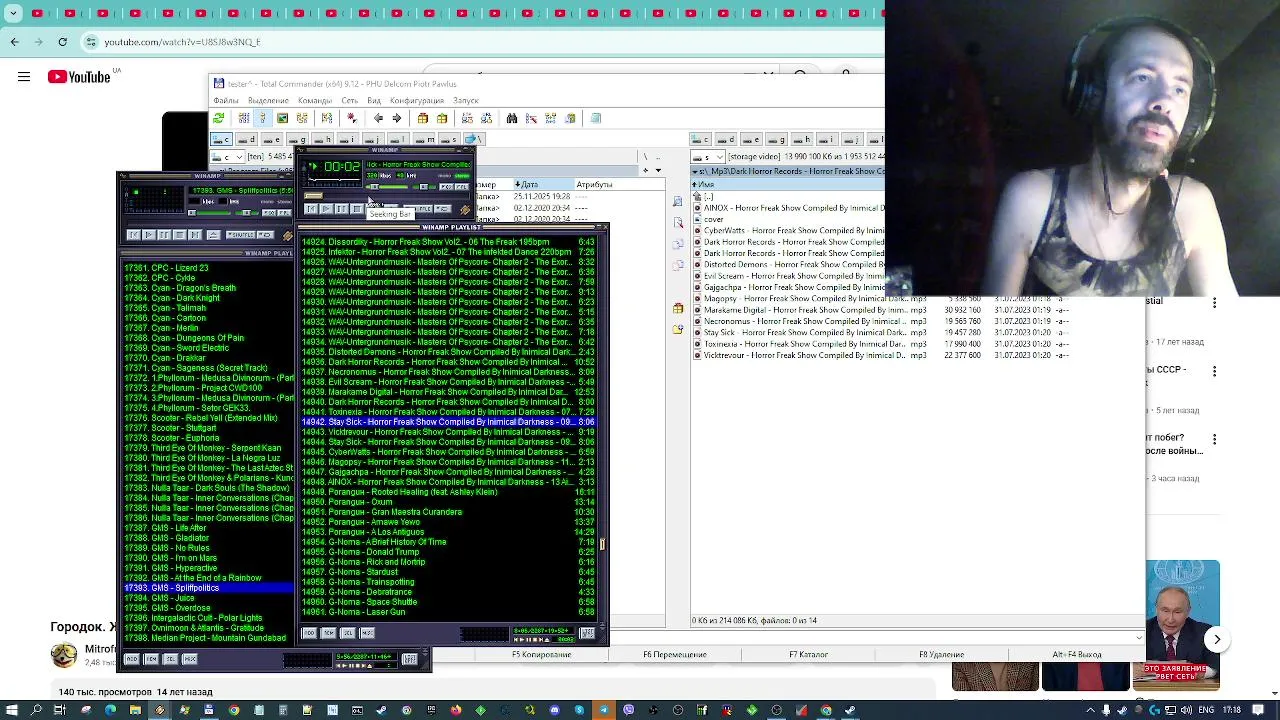This screenshot has width=1280, height=720.
Task: Show hidden tray icons chevron
Action: [x=1091, y=710]
